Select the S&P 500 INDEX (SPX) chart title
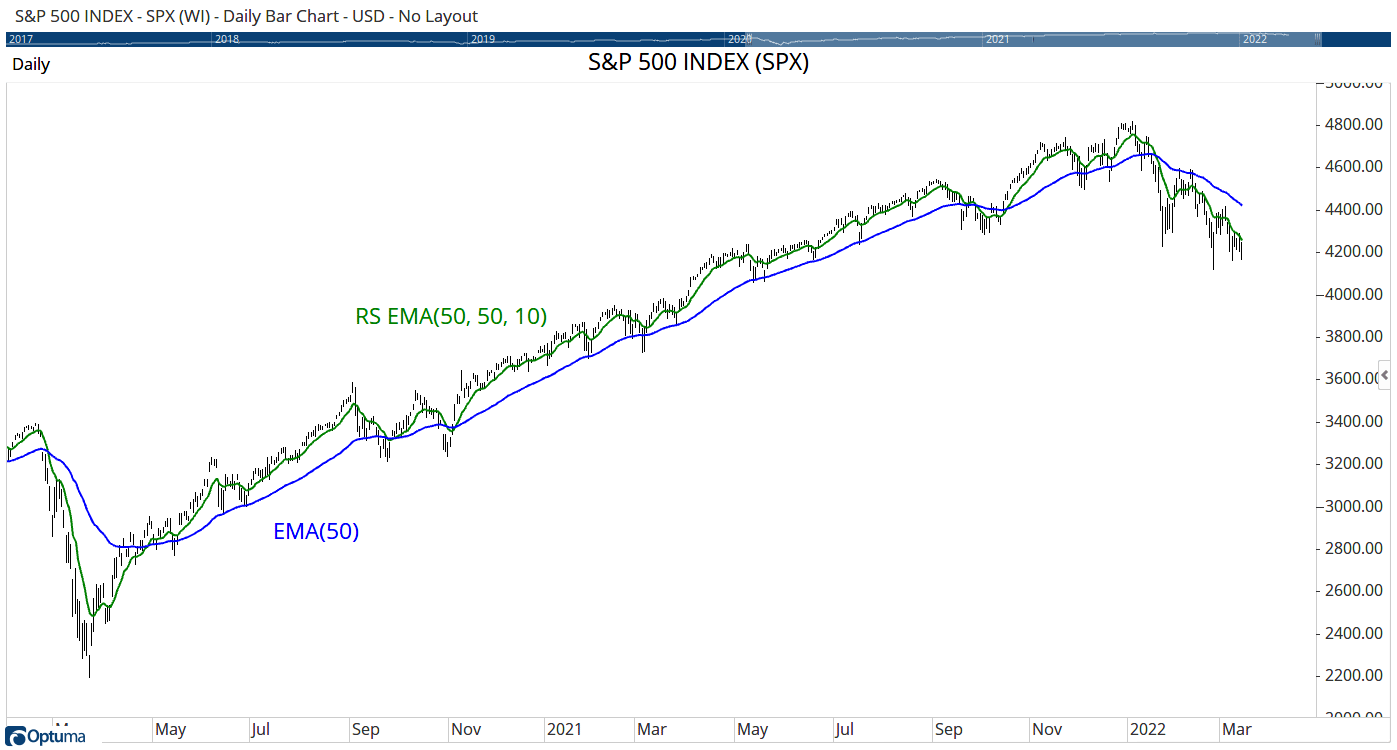The image size is (1397, 750). click(x=698, y=62)
